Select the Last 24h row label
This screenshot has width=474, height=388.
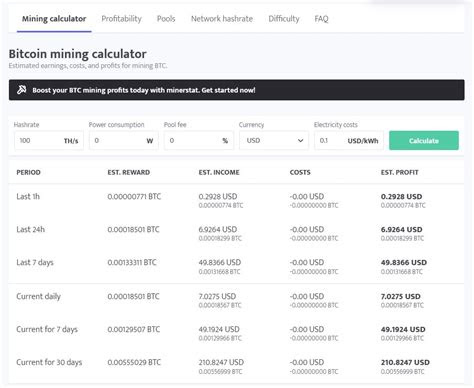tap(30, 229)
